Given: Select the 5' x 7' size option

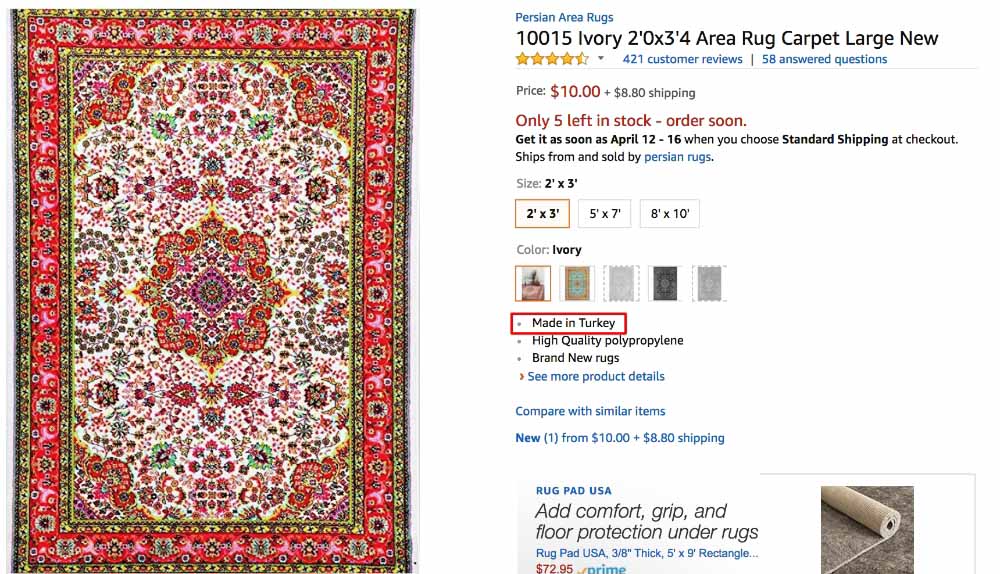Looking at the screenshot, I should click(605, 213).
